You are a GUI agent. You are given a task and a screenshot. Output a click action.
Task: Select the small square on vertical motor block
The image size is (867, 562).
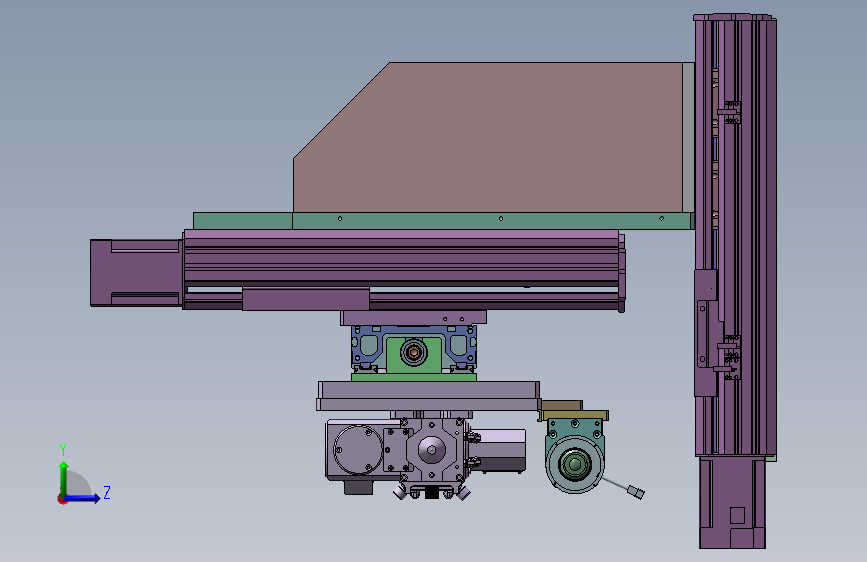(737, 516)
